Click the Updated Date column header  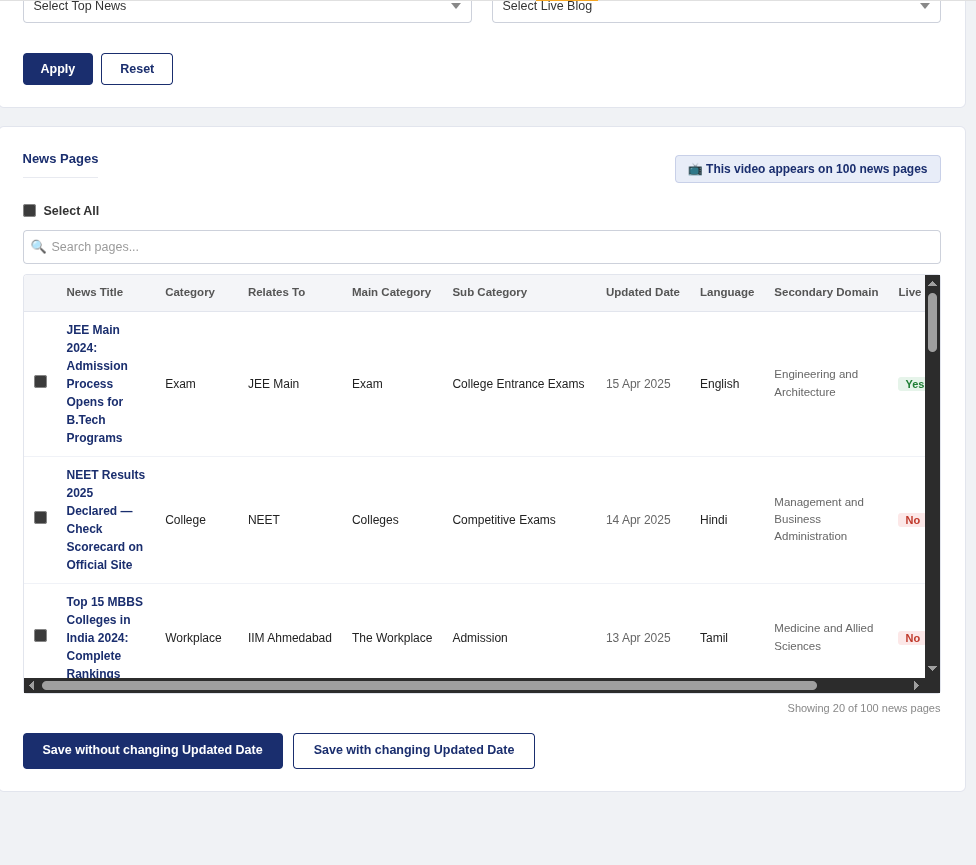point(642,292)
